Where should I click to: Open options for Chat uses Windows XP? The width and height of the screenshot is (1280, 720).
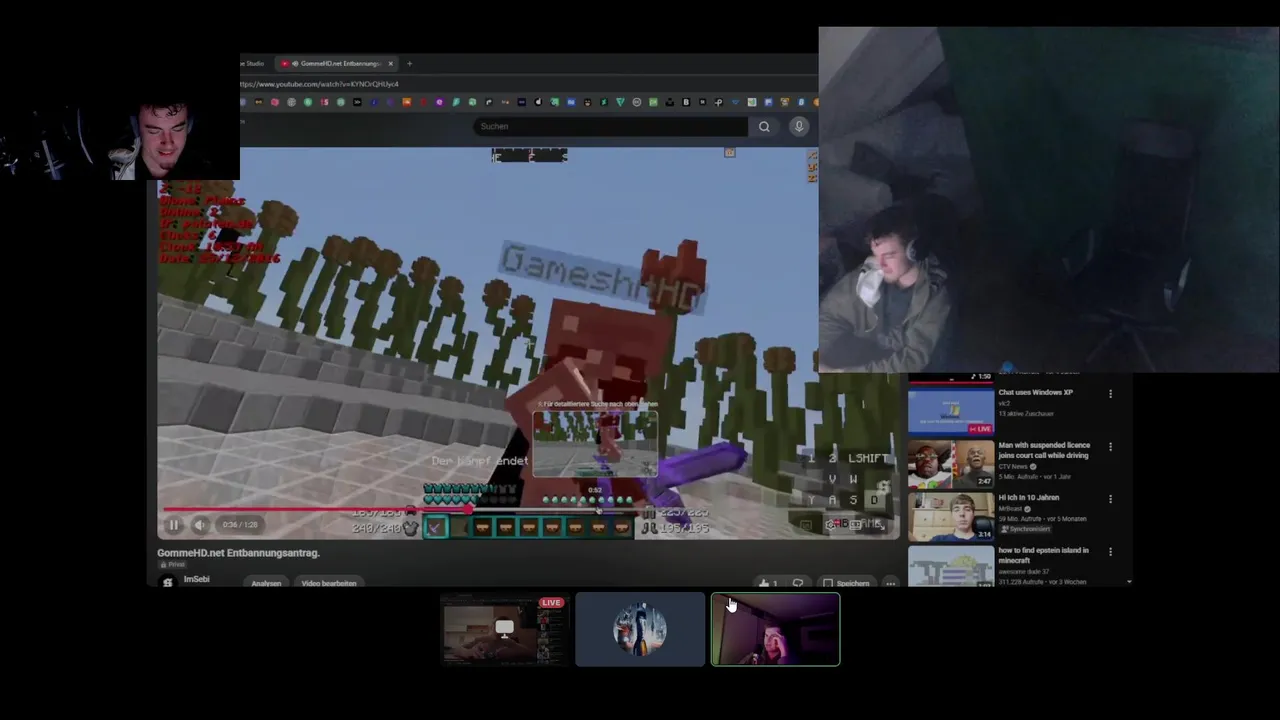[1110, 394]
